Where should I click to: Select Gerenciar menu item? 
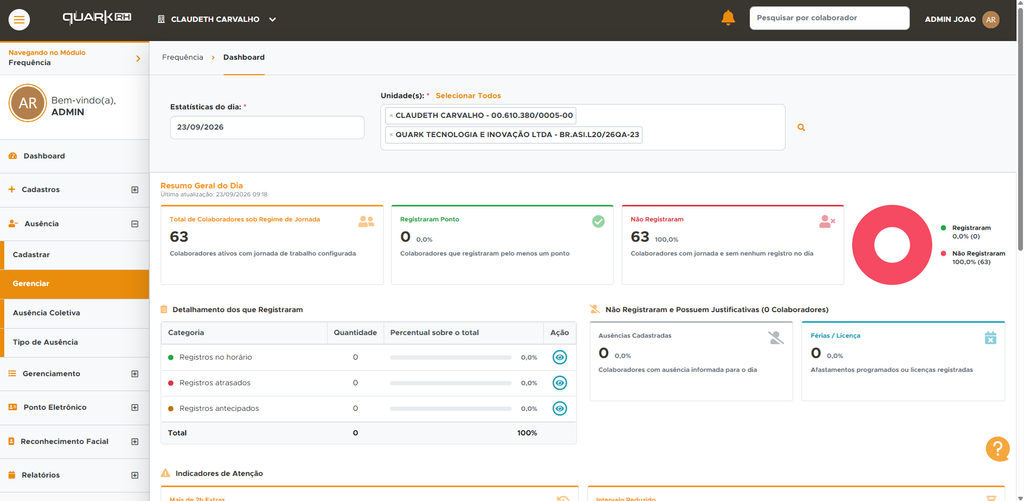point(76,284)
